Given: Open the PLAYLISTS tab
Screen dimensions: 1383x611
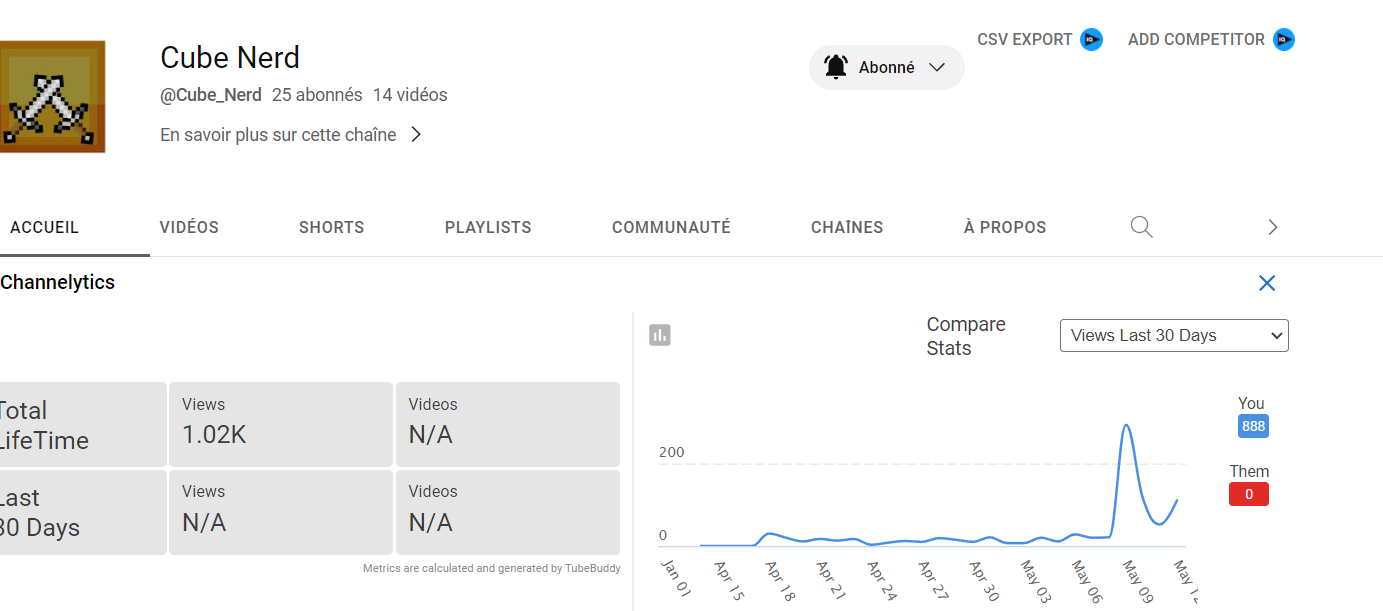Looking at the screenshot, I should tap(488, 227).
